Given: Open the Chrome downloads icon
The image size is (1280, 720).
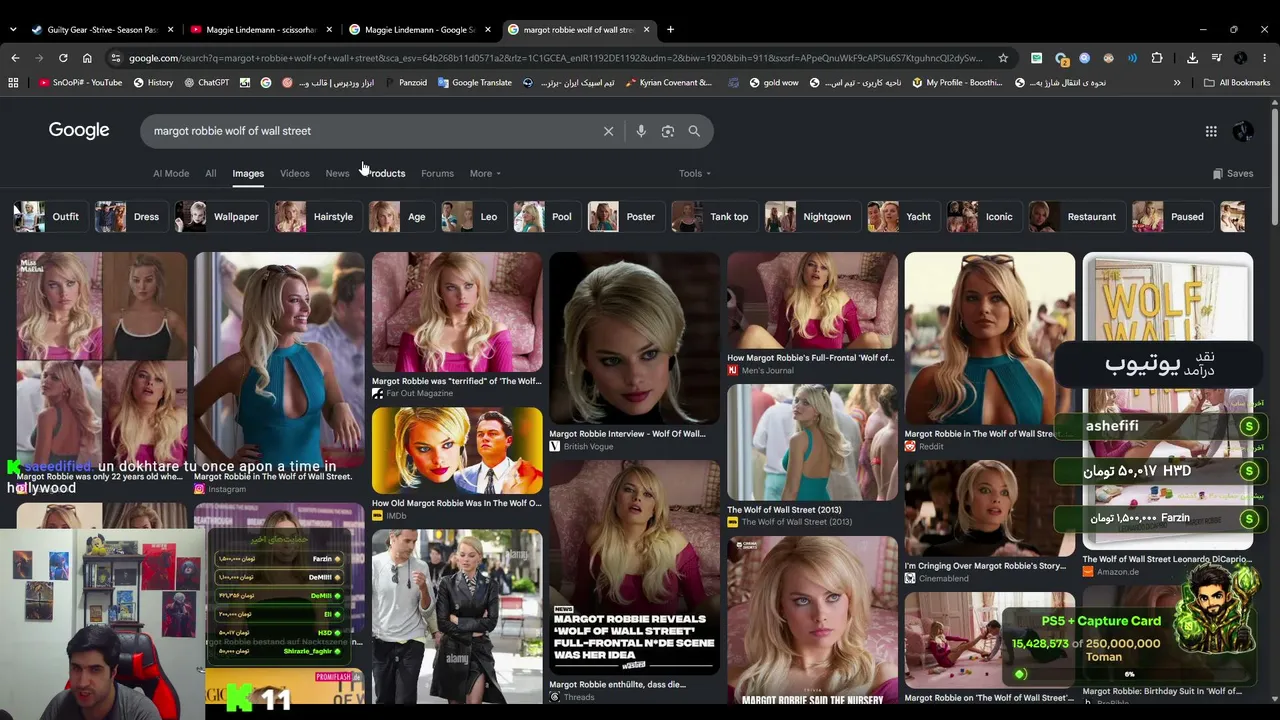Looking at the screenshot, I should pos(1192,58).
